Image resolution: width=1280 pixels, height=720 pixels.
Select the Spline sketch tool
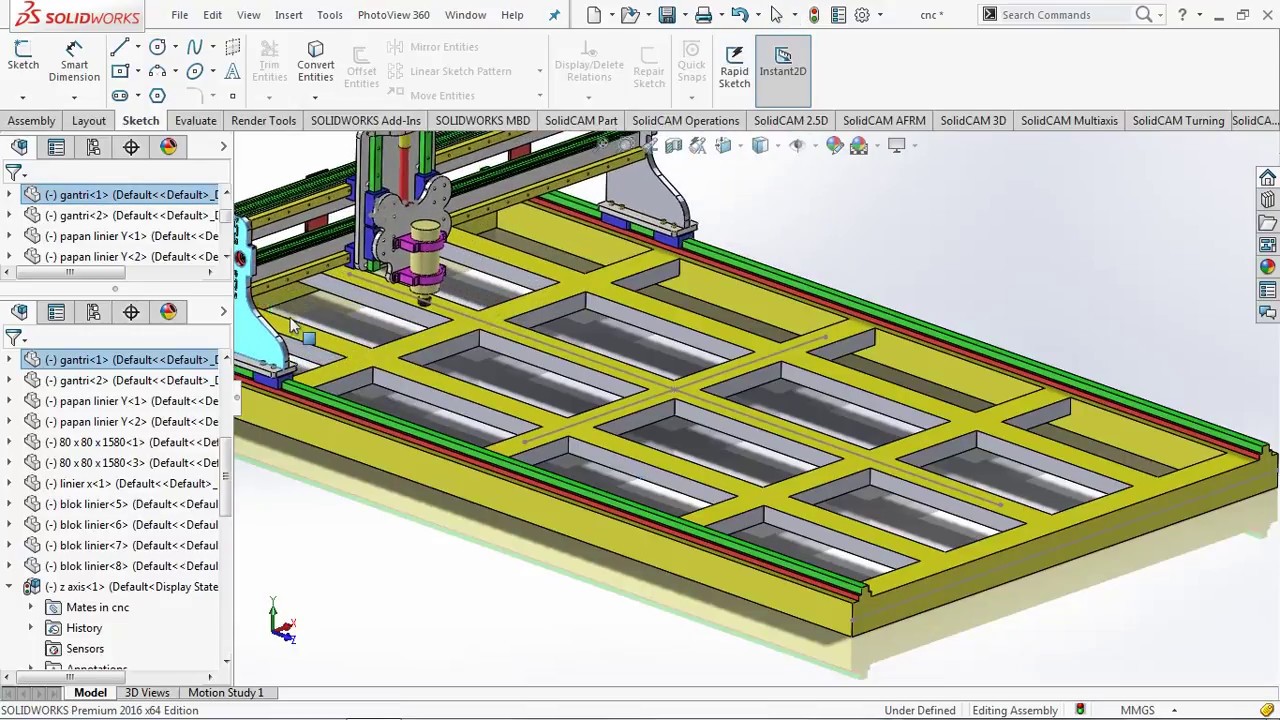(x=195, y=47)
